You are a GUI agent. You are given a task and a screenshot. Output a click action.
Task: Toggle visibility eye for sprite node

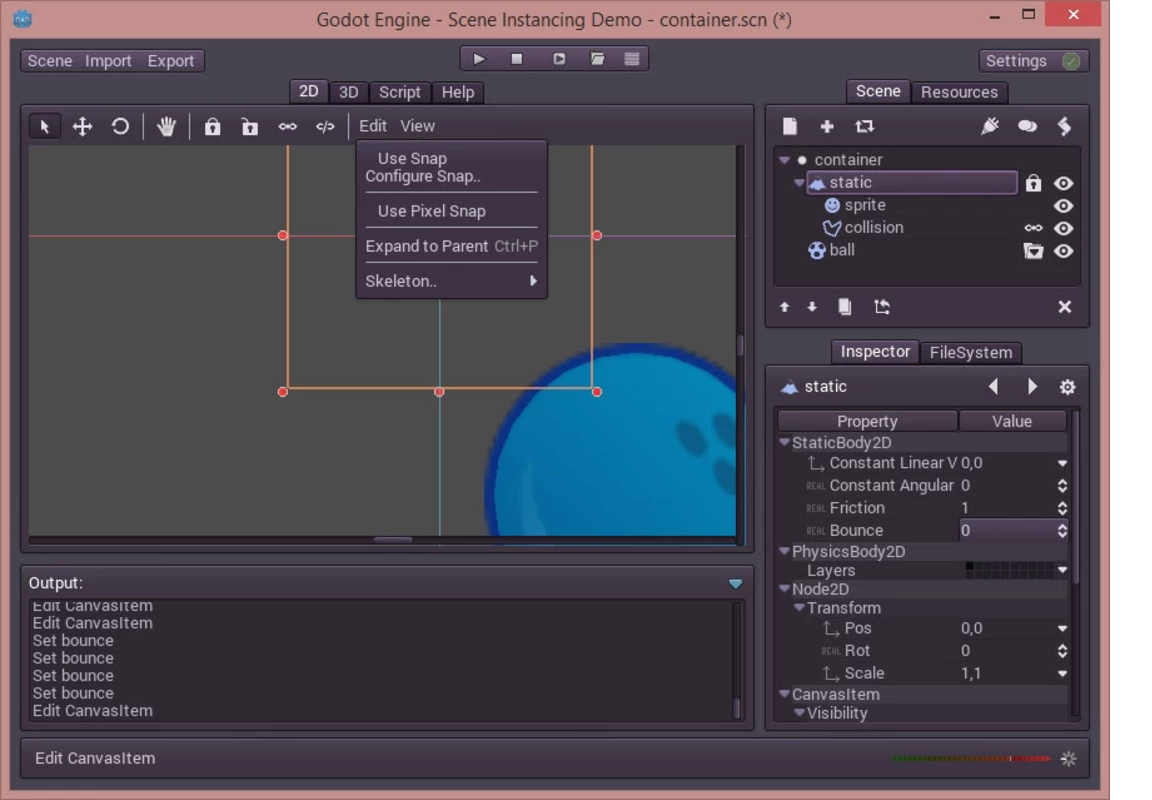(x=1063, y=206)
